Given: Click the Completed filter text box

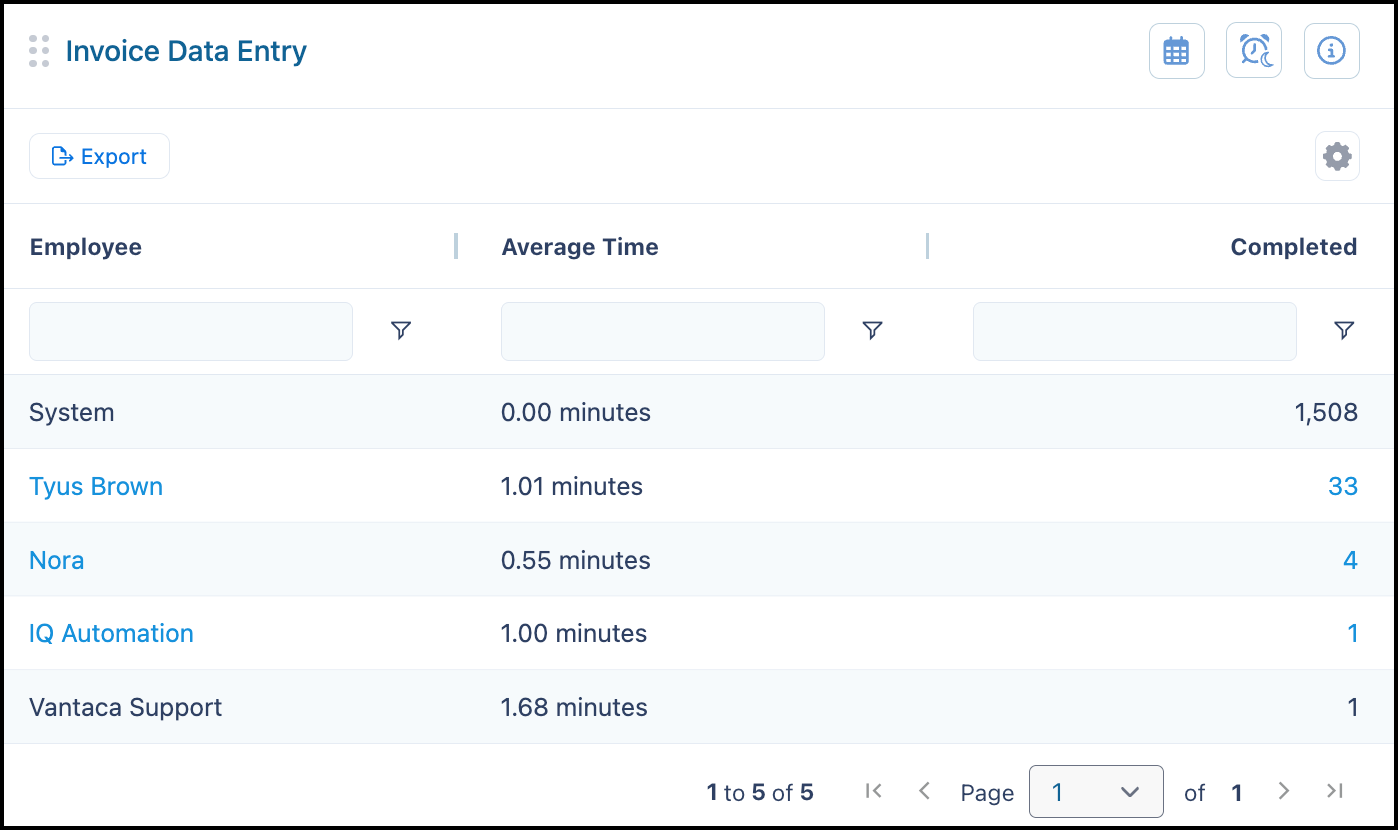Looking at the screenshot, I should (x=1135, y=331).
